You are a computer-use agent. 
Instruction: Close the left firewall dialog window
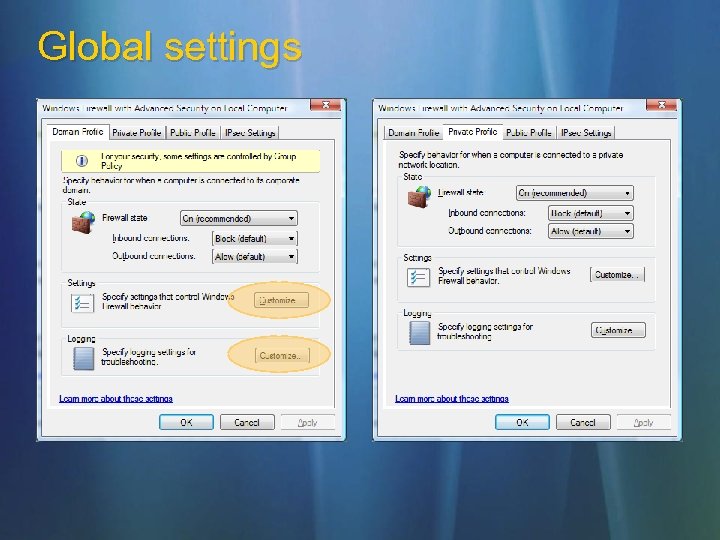pos(326,105)
